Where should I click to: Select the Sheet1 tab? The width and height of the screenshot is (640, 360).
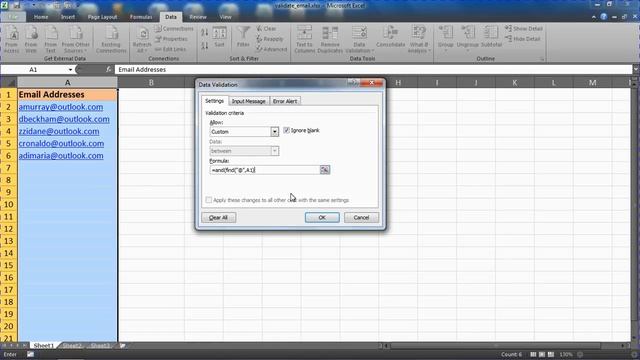click(43, 346)
